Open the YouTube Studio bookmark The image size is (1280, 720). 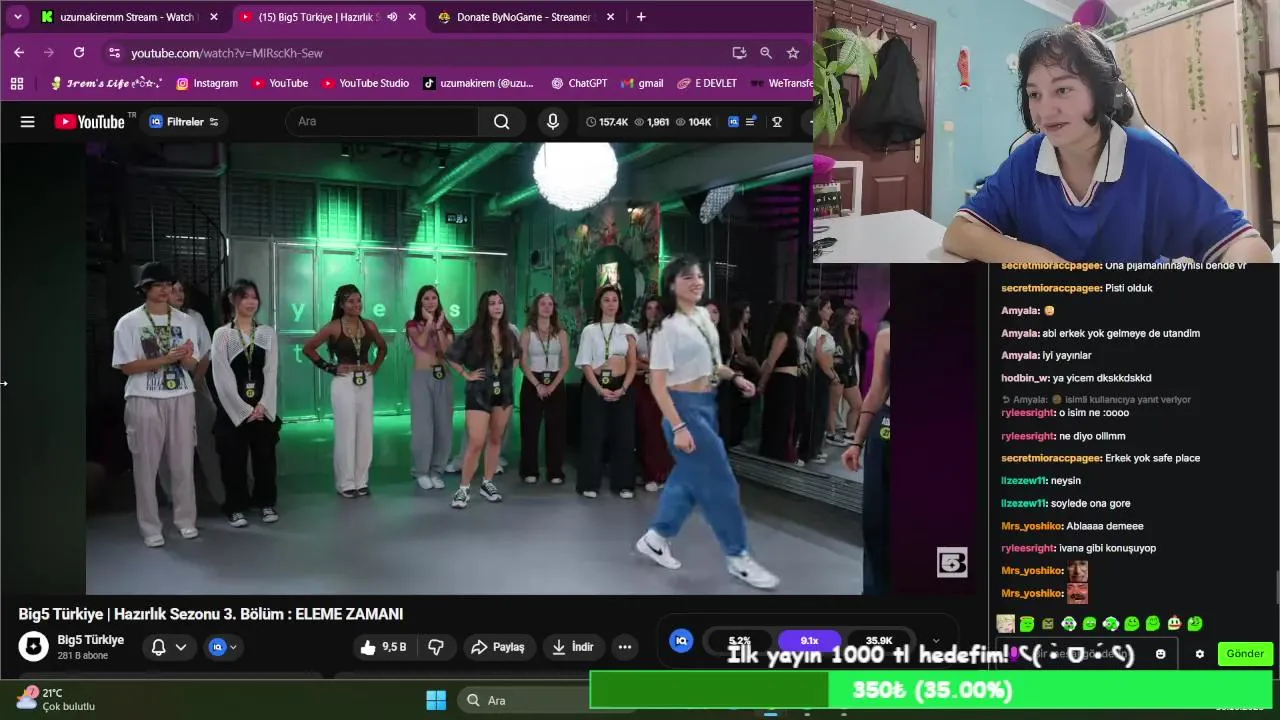365,83
